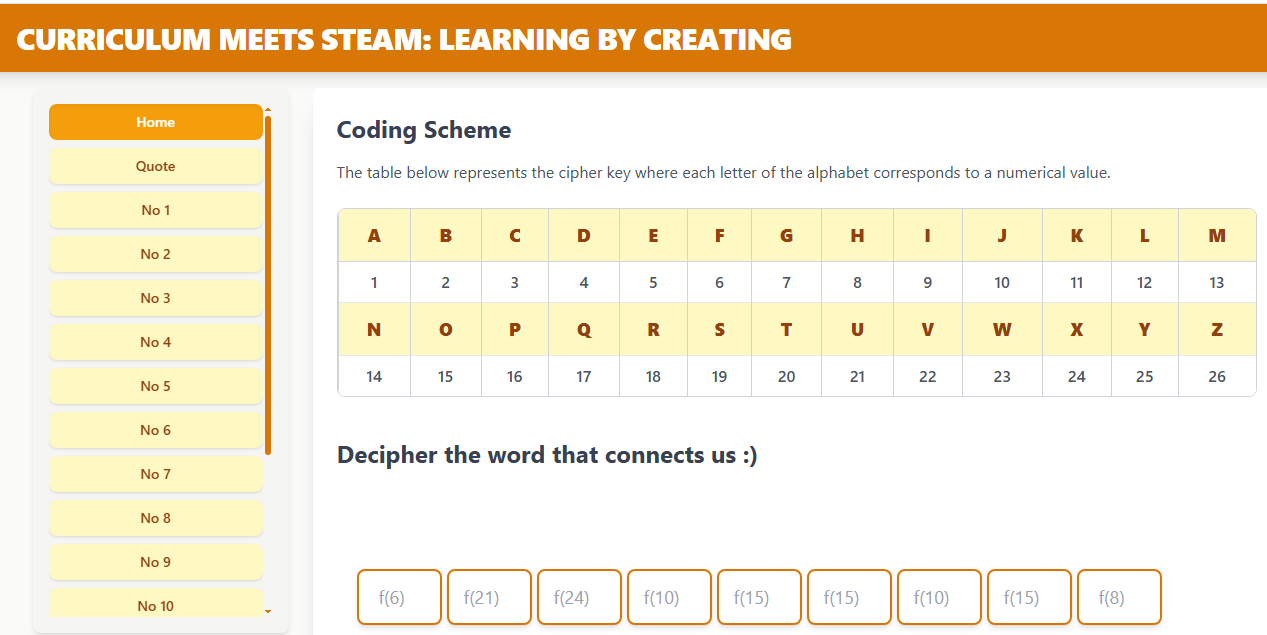Open the No 6 section
This screenshot has height=635, width=1267.
(x=156, y=430)
